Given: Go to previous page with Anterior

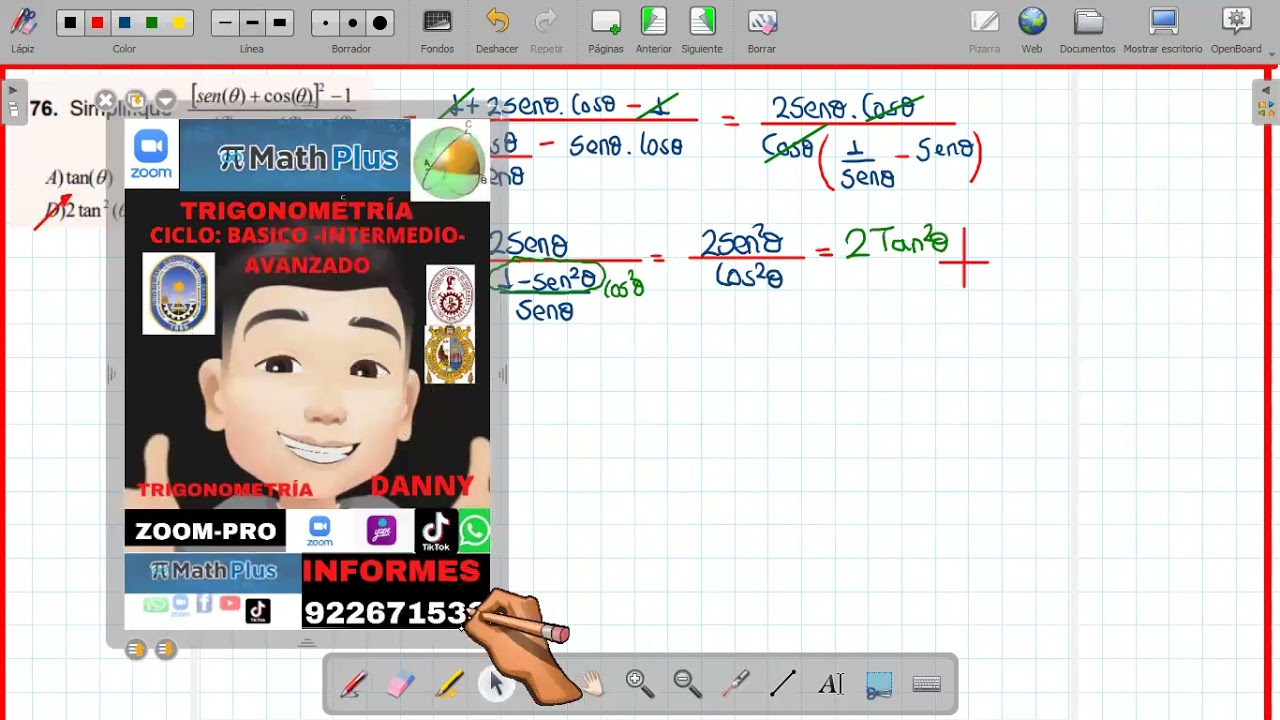Looking at the screenshot, I should tap(654, 30).
